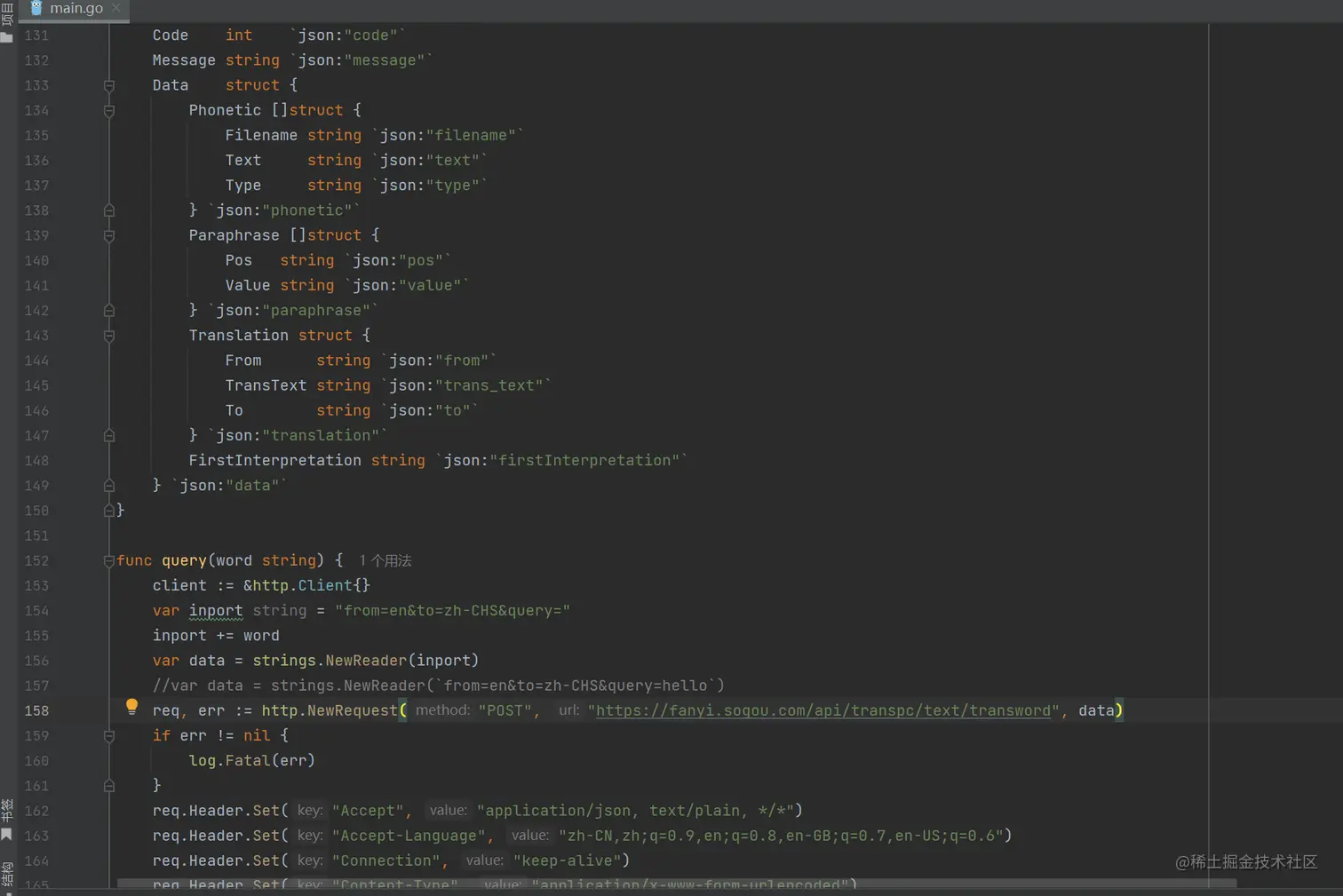
Task: Click the 'Translation' field name on line 143
Action: 238,336
